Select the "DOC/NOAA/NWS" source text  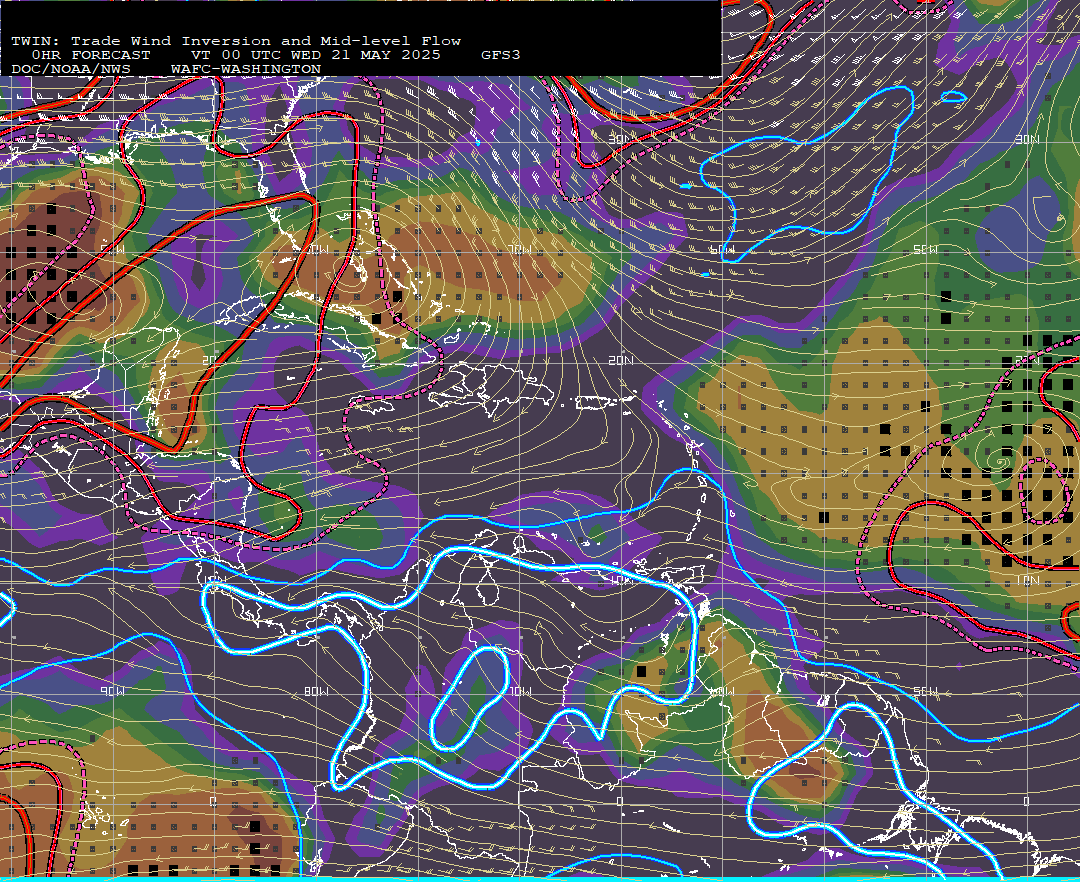pos(70,70)
